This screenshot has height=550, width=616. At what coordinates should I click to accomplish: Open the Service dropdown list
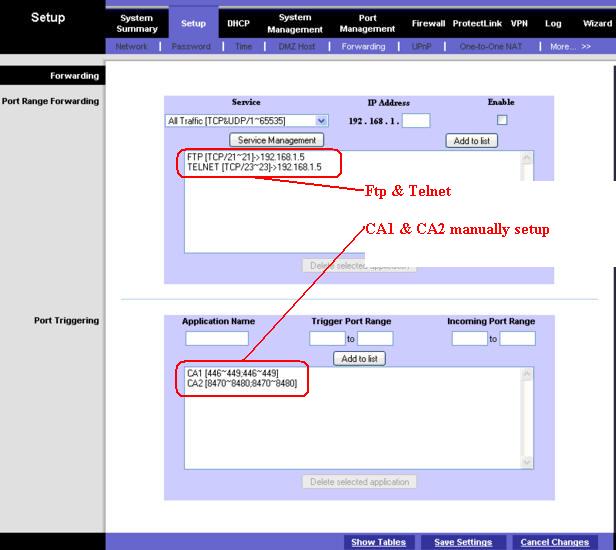click(x=322, y=121)
